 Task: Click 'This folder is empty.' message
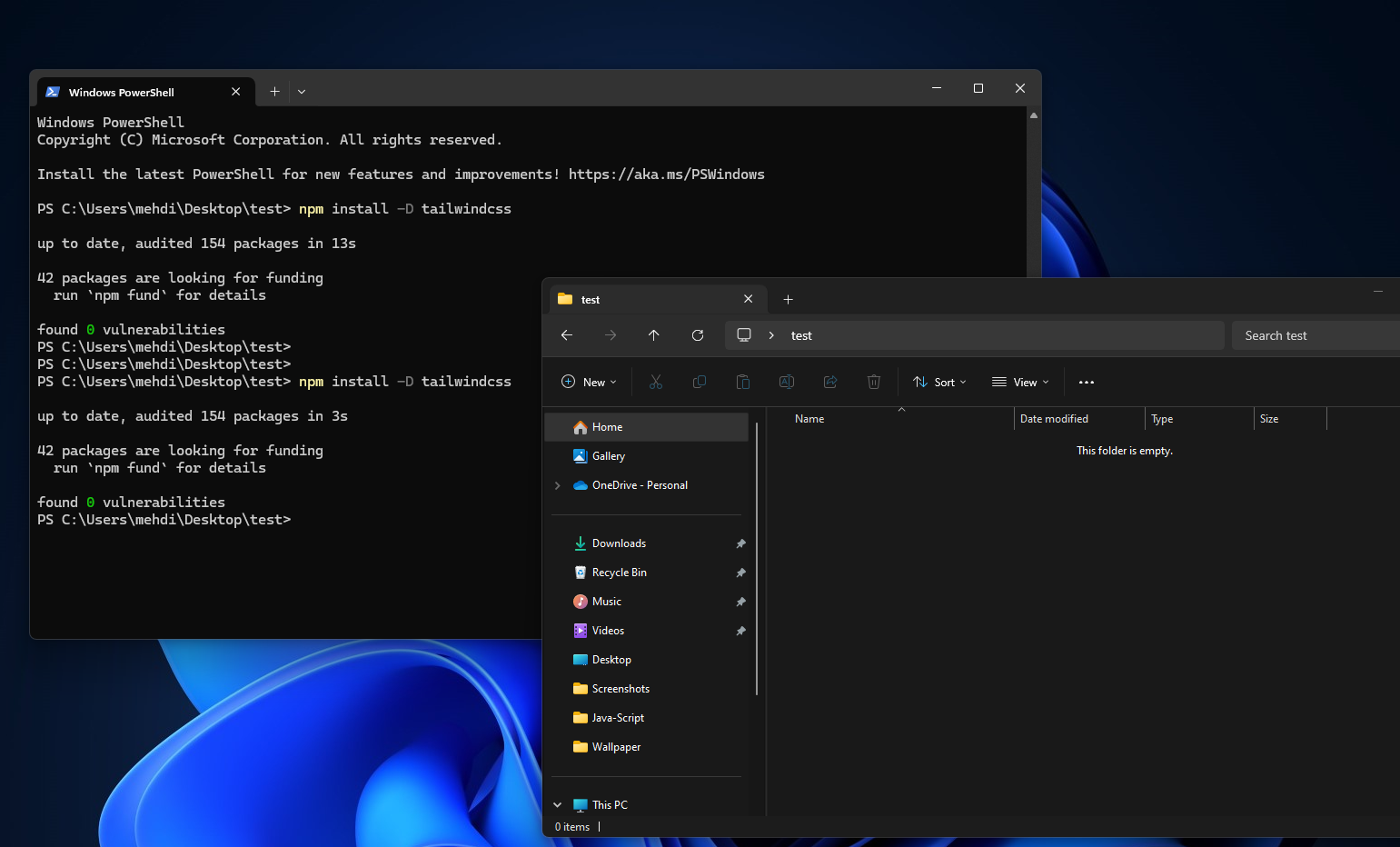(x=1125, y=451)
